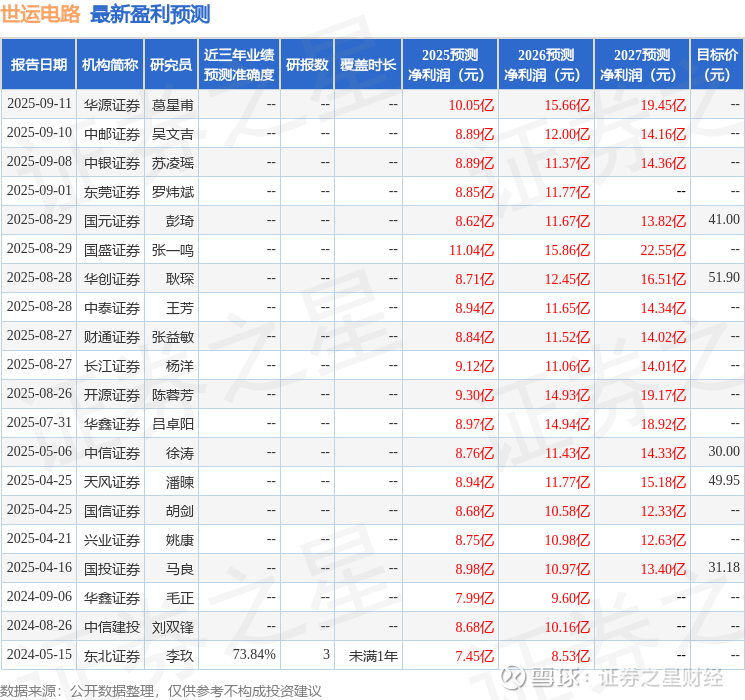Select the 报告日期 column header
This screenshot has width=745, height=700.
pos(38,65)
